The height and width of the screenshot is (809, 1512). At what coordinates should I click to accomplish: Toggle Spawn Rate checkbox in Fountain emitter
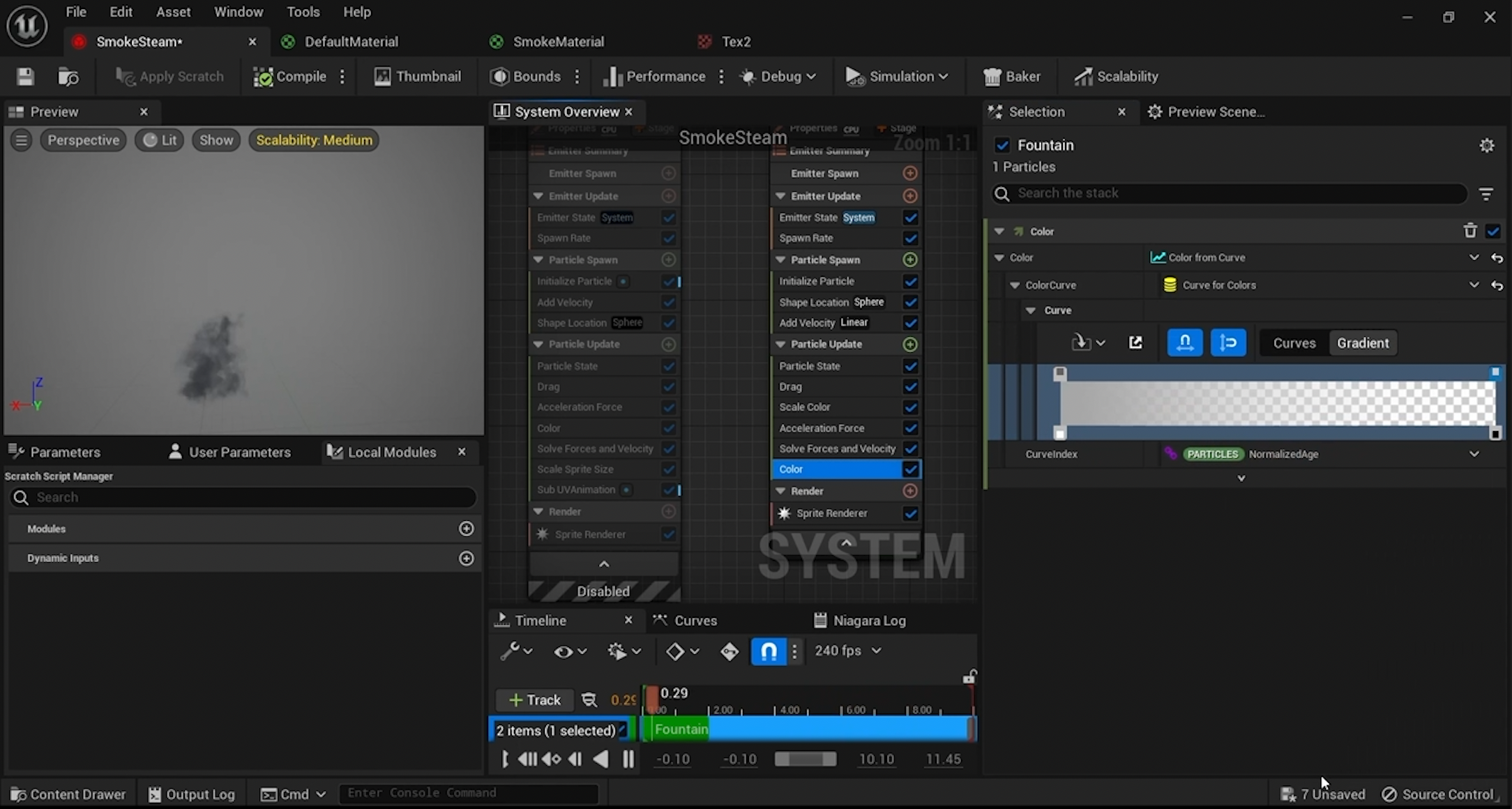[x=910, y=239]
